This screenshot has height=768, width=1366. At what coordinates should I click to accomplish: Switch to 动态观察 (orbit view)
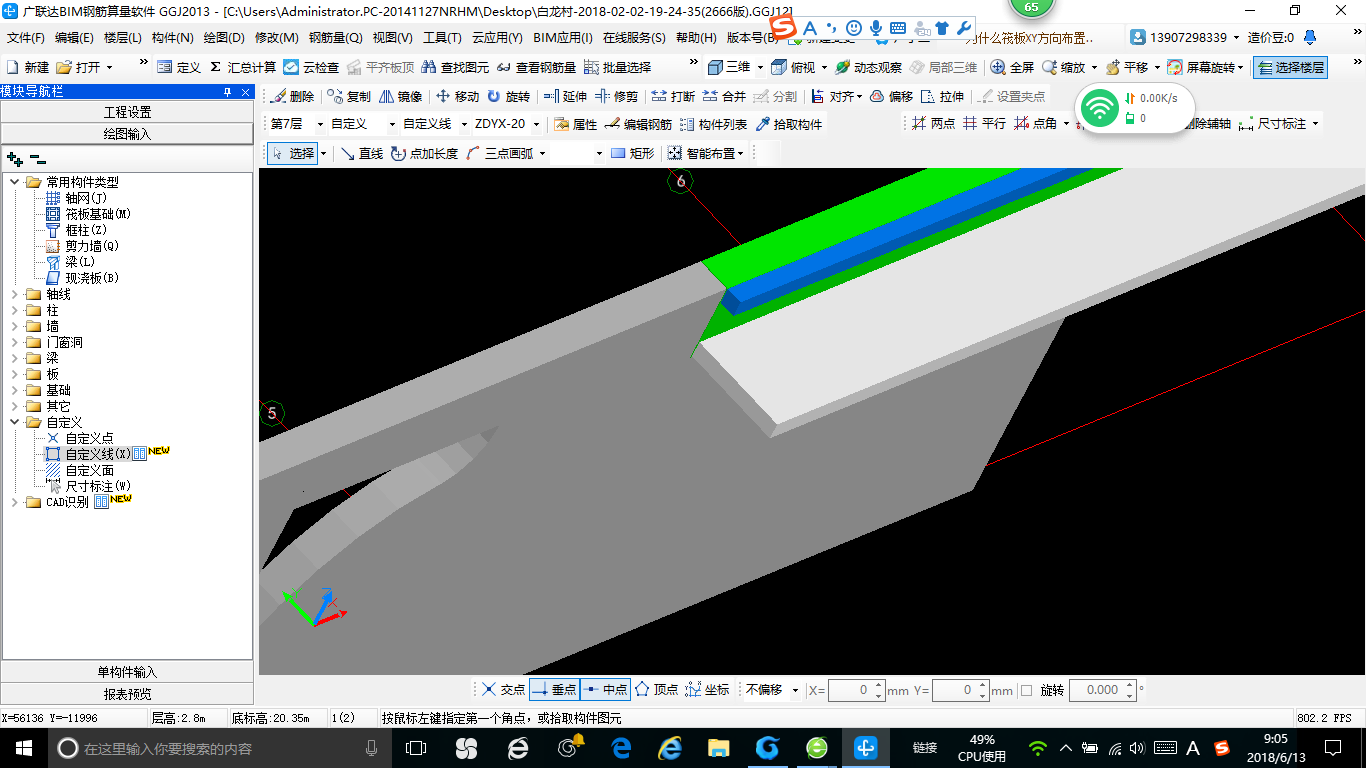868,67
